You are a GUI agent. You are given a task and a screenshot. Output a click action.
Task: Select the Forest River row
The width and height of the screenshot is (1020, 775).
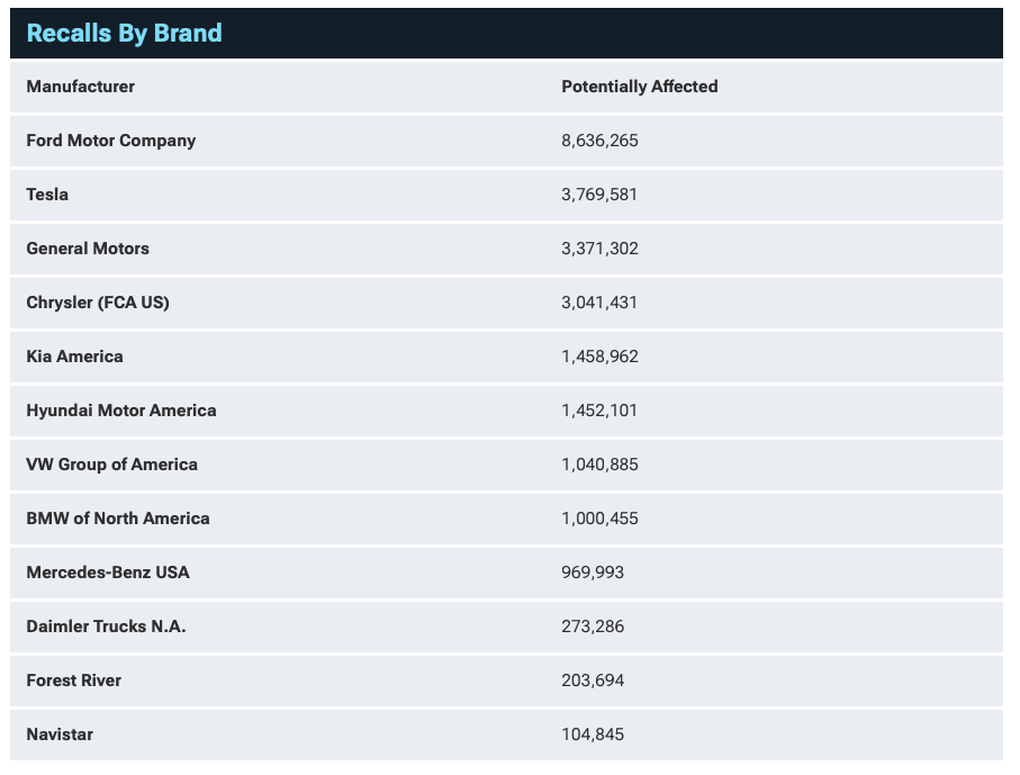click(x=73, y=681)
